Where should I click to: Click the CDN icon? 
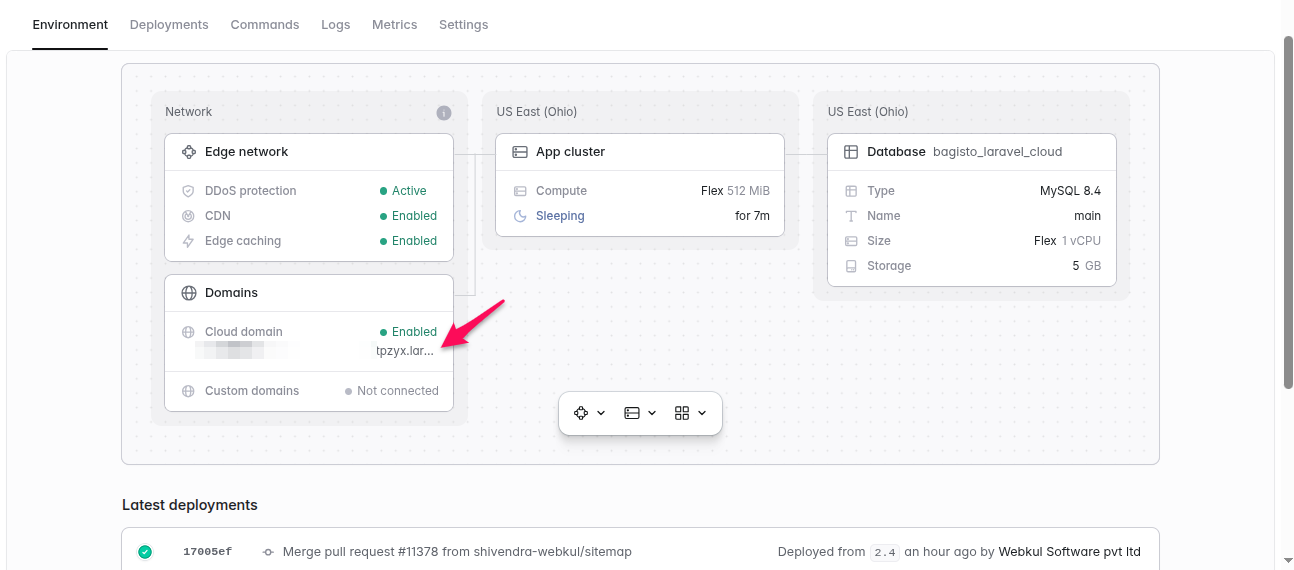pyautogui.click(x=188, y=216)
